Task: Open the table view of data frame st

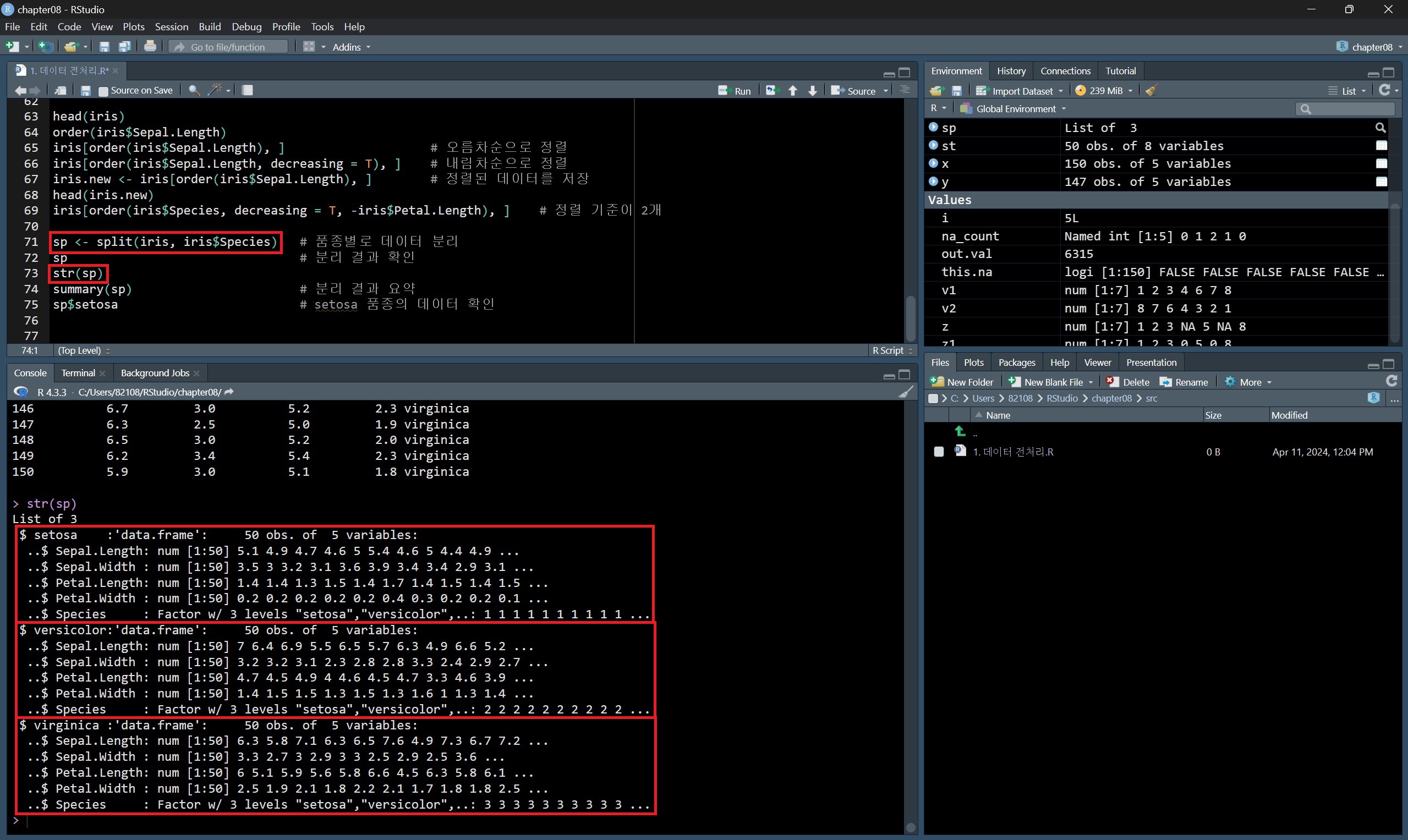Action: 1382,145
